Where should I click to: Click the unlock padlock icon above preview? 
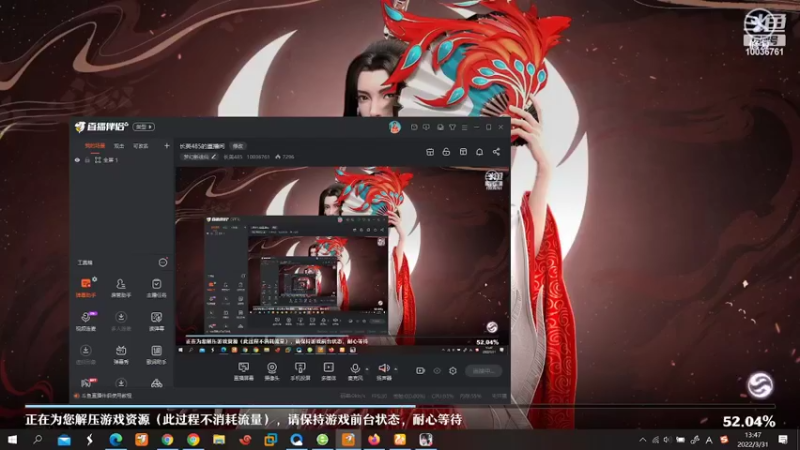tap(446, 152)
